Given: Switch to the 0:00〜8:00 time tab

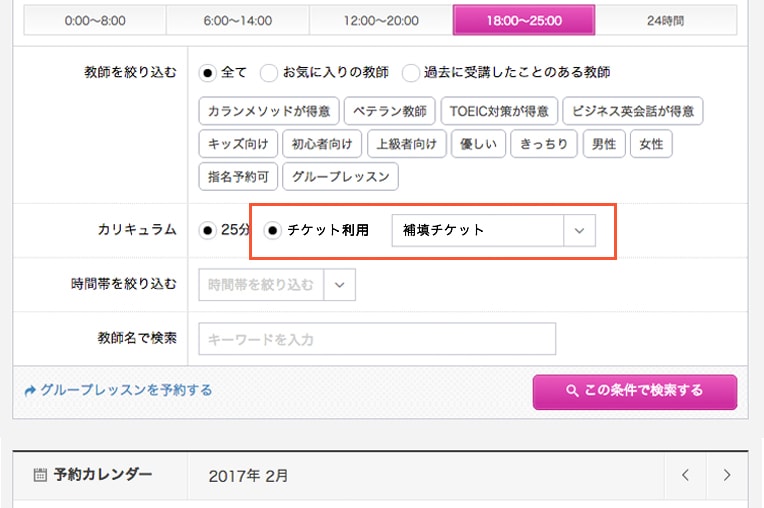Looking at the screenshot, I should [95, 20].
